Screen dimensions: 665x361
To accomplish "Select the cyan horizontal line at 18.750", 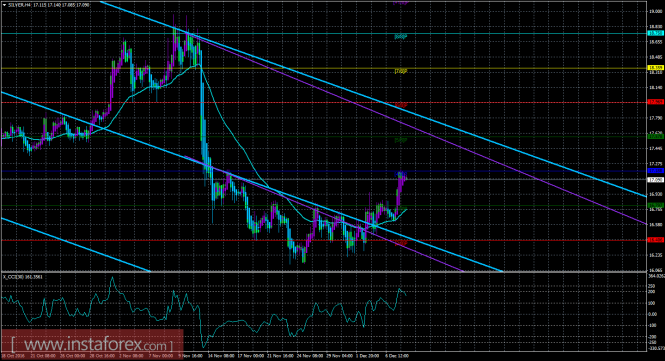I will pyautogui.click(x=322, y=33).
